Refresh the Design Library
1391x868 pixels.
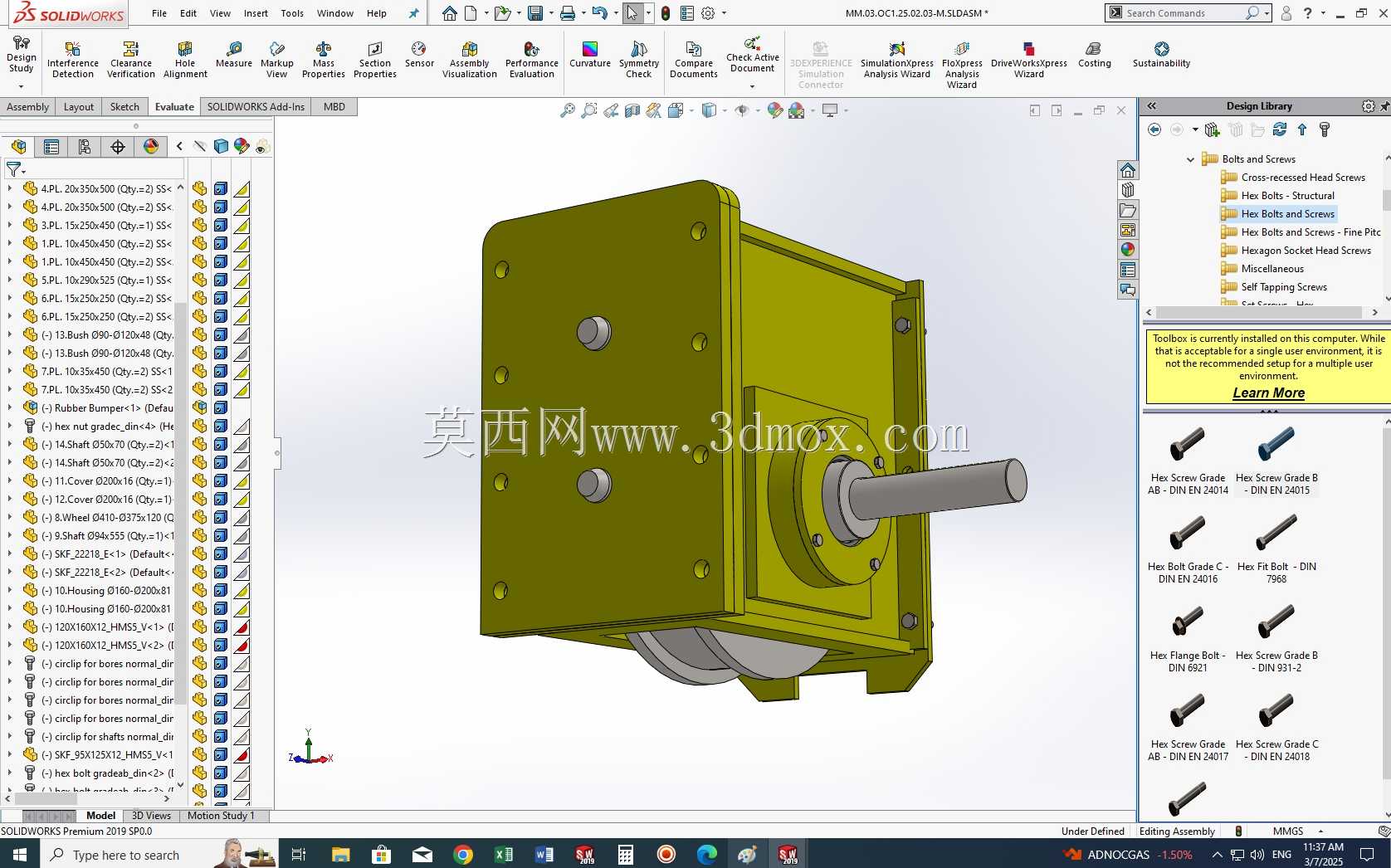point(1280,129)
